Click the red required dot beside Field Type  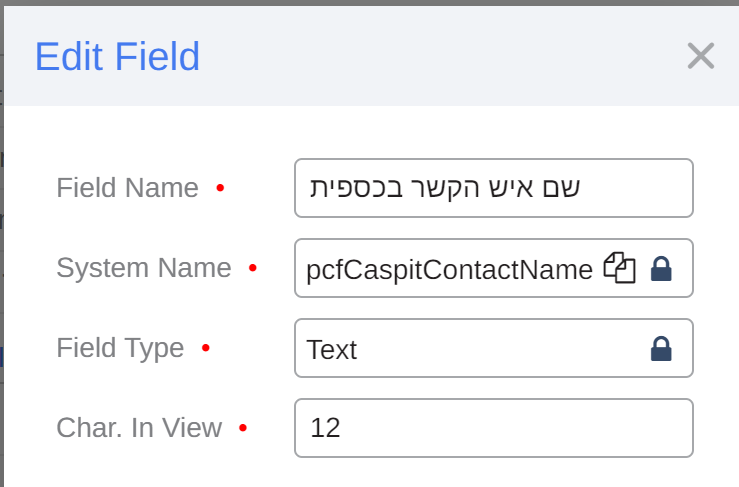[205, 348]
